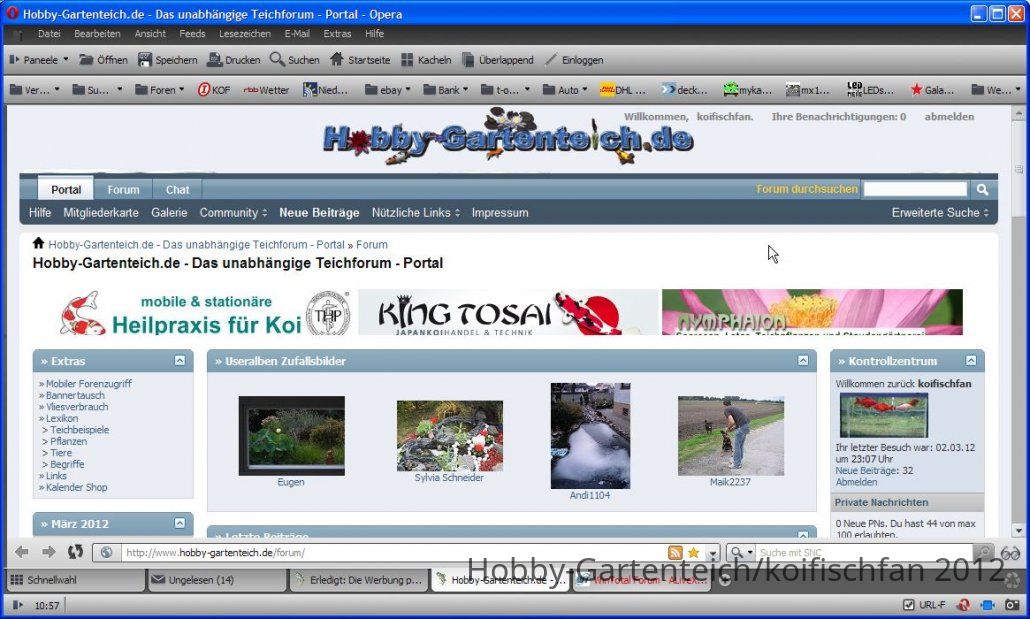Expand the ebay bookmark folder
This screenshot has height=619, width=1030.
coord(388,90)
